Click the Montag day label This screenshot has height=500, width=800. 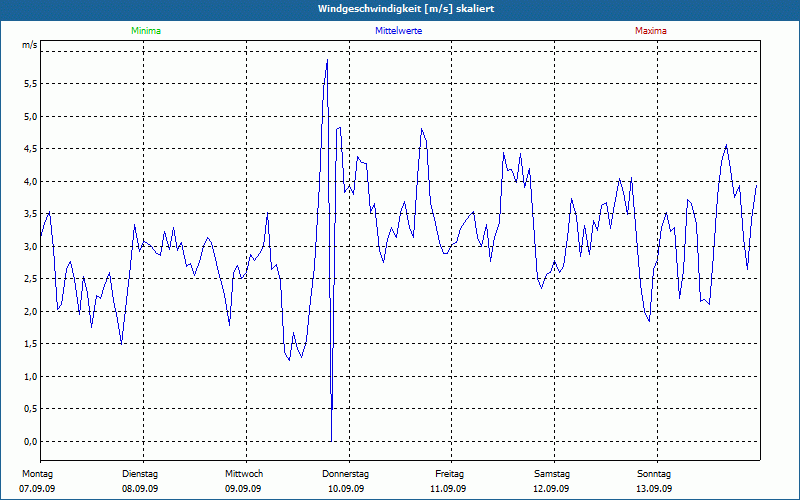37,474
